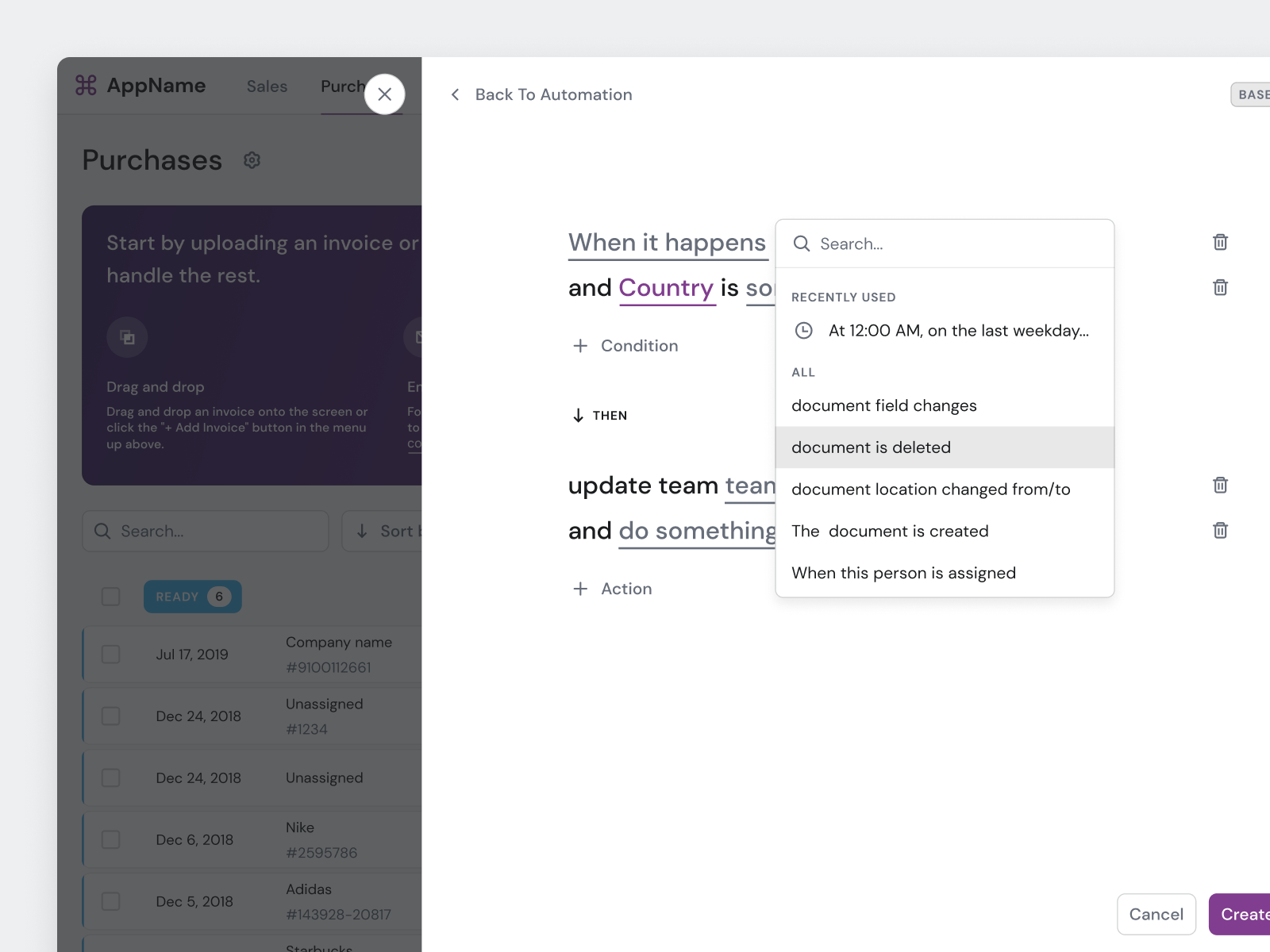The image size is (1270, 952).
Task: Tick the Dec 6, 2018 Nike checkbox
Action: tap(111, 839)
